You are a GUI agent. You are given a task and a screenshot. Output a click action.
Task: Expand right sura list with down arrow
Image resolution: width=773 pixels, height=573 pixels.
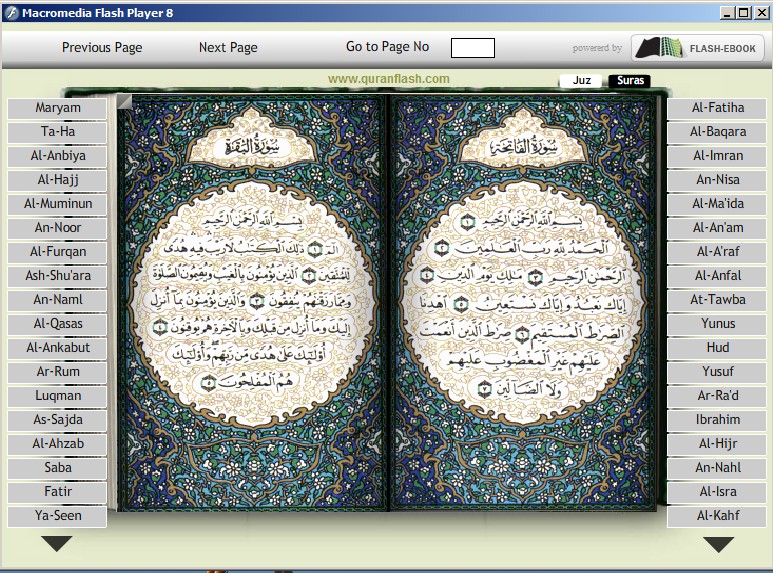click(x=718, y=545)
